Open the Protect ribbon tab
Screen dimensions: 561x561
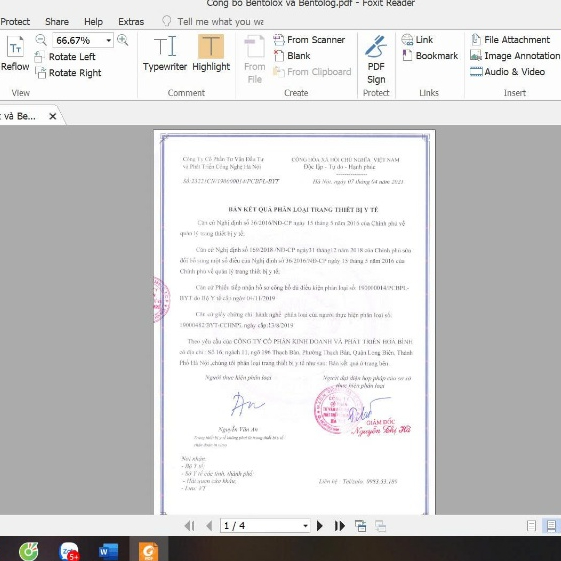click(15, 22)
